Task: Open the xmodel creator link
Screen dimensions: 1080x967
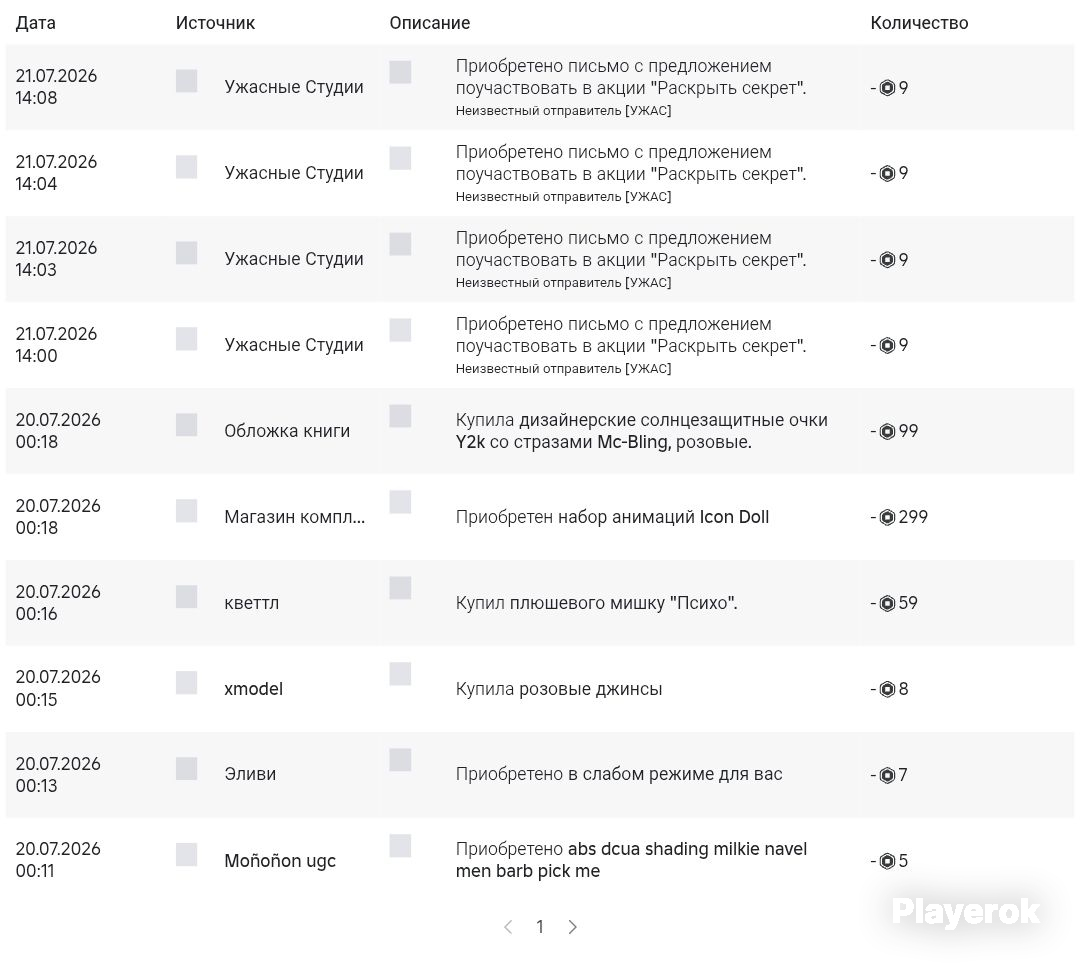Action: pos(253,689)
